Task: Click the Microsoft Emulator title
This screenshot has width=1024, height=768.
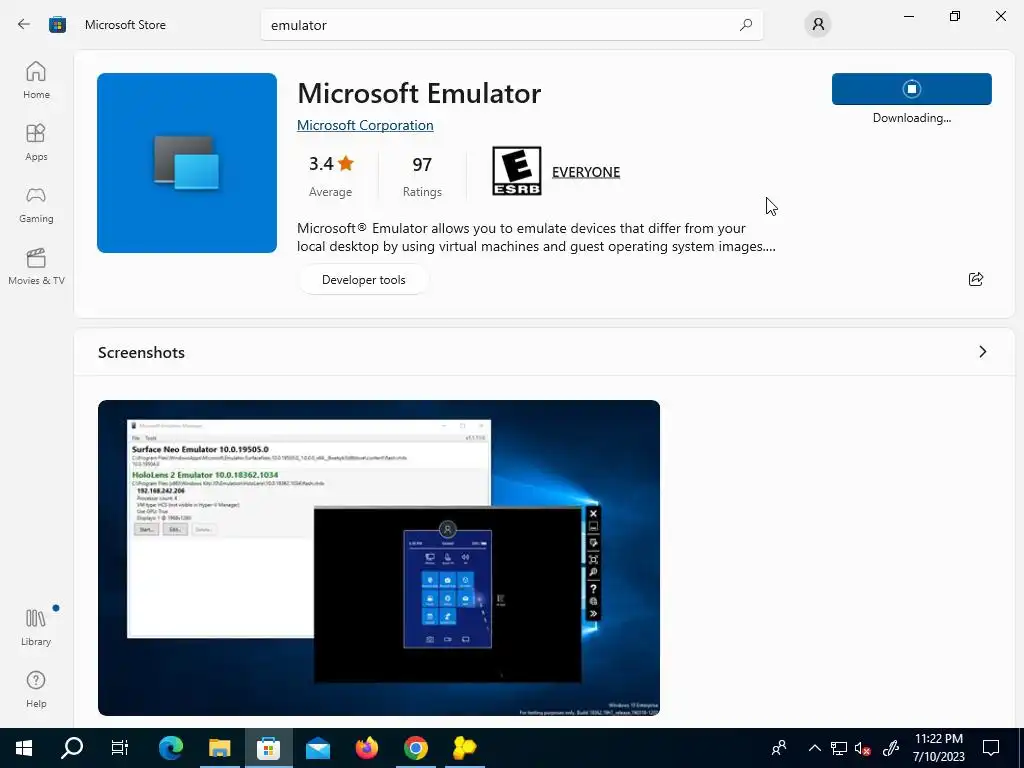Action: (x=419, y=93)
